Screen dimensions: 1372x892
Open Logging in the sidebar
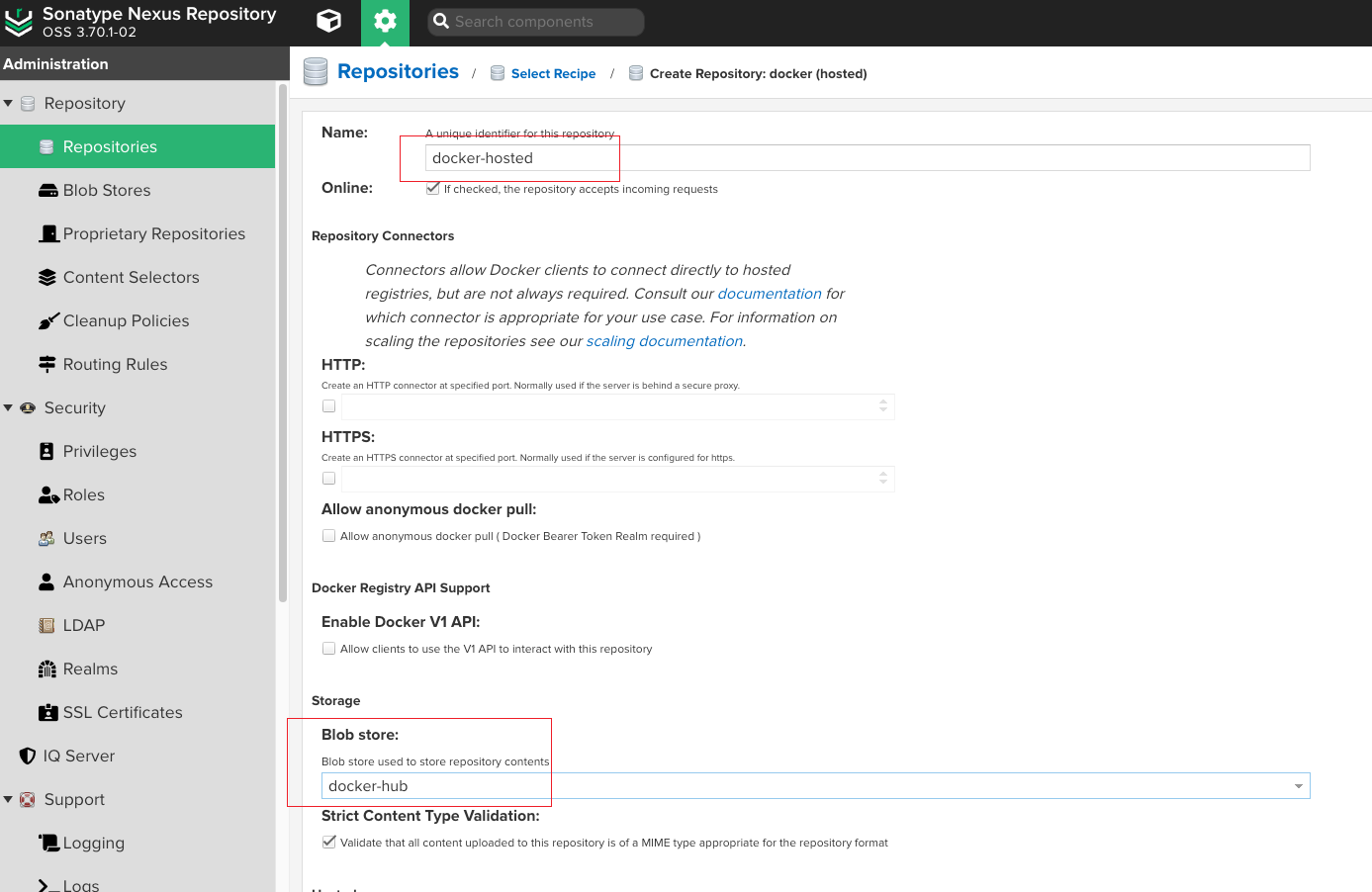tap(137, 843)
